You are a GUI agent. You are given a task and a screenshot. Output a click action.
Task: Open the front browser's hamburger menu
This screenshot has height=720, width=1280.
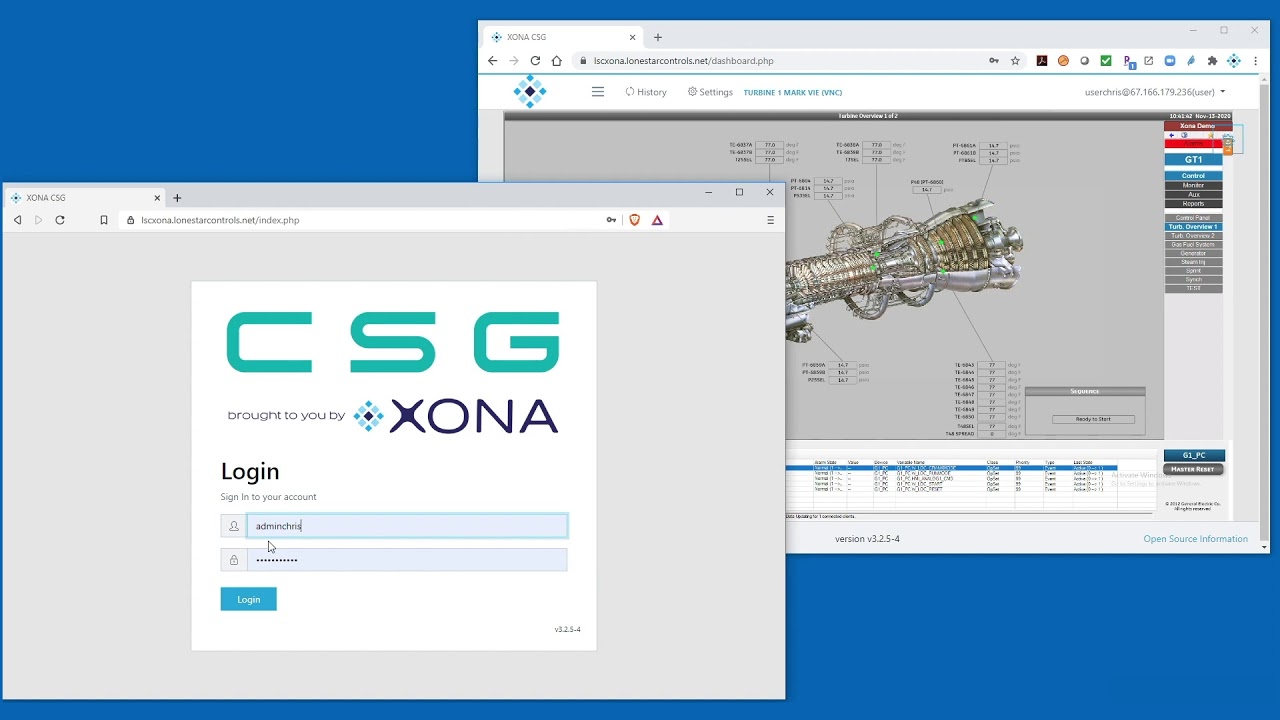click(770, 220)
